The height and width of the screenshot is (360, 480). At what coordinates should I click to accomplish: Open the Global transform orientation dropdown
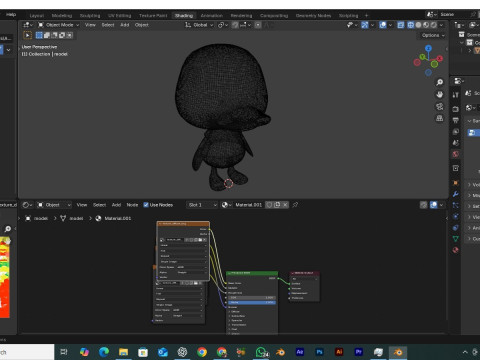point(199,25)
